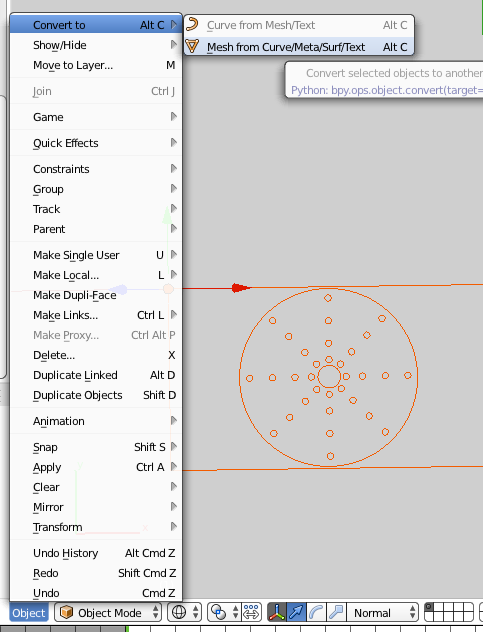Image resolution: width=483 pixels, height=632 pixels.
Task: Enable the scale manipulator mode
Action: 335,613
